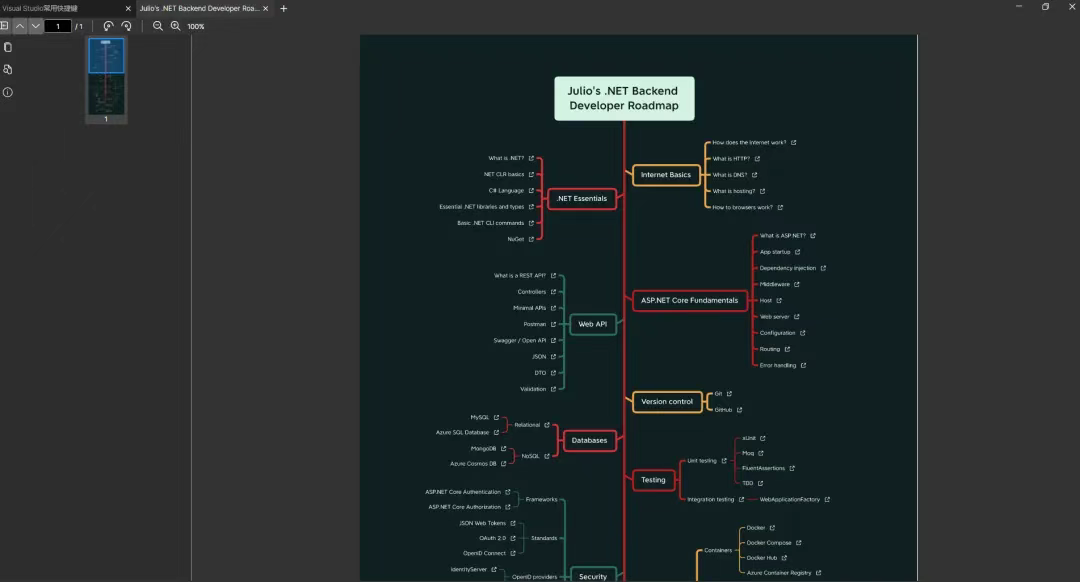
Task: Switch to Julio's .NET Backend Developer tab
Action: coord(199,8)
